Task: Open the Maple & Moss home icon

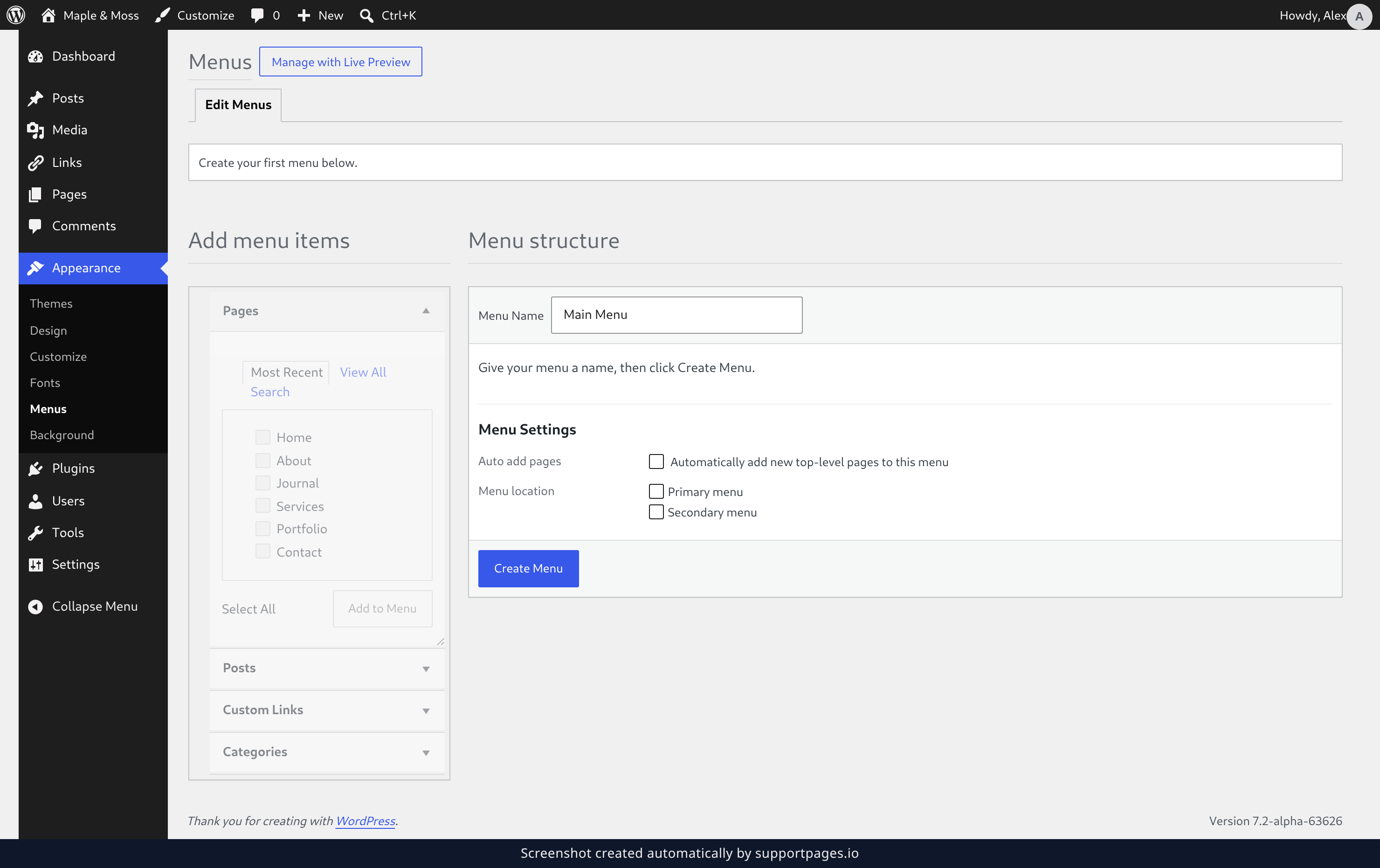Action: coord(48,15)
